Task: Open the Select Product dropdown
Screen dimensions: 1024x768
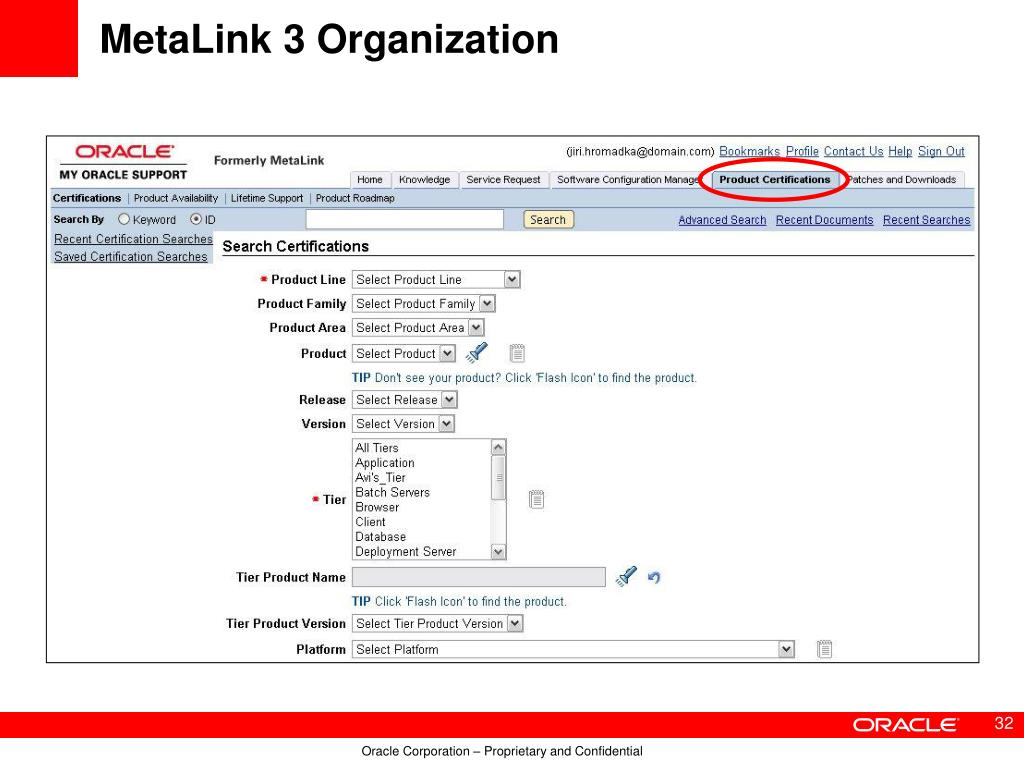Action: coord(404,353)
